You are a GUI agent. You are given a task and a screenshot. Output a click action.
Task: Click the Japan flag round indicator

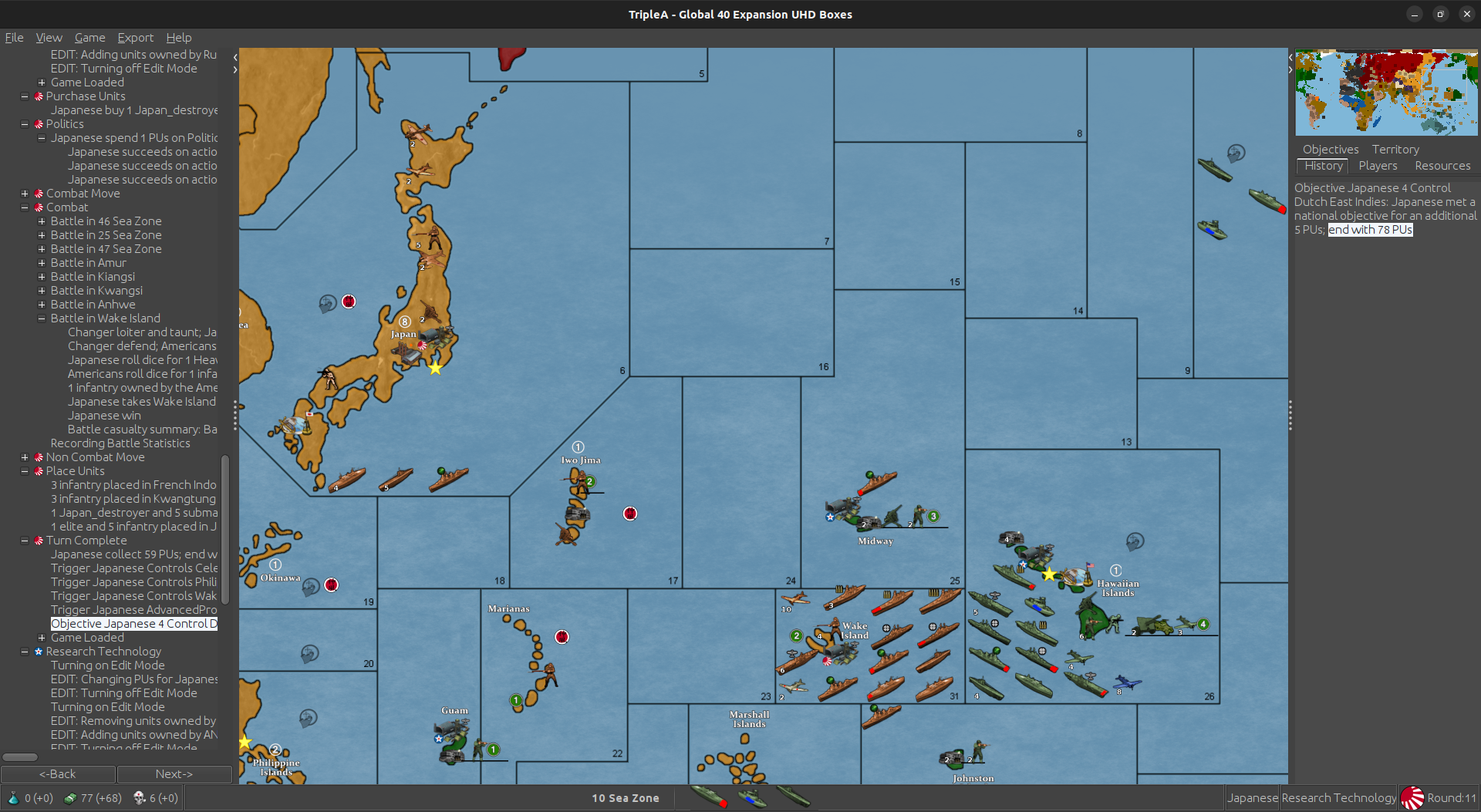1412,798
